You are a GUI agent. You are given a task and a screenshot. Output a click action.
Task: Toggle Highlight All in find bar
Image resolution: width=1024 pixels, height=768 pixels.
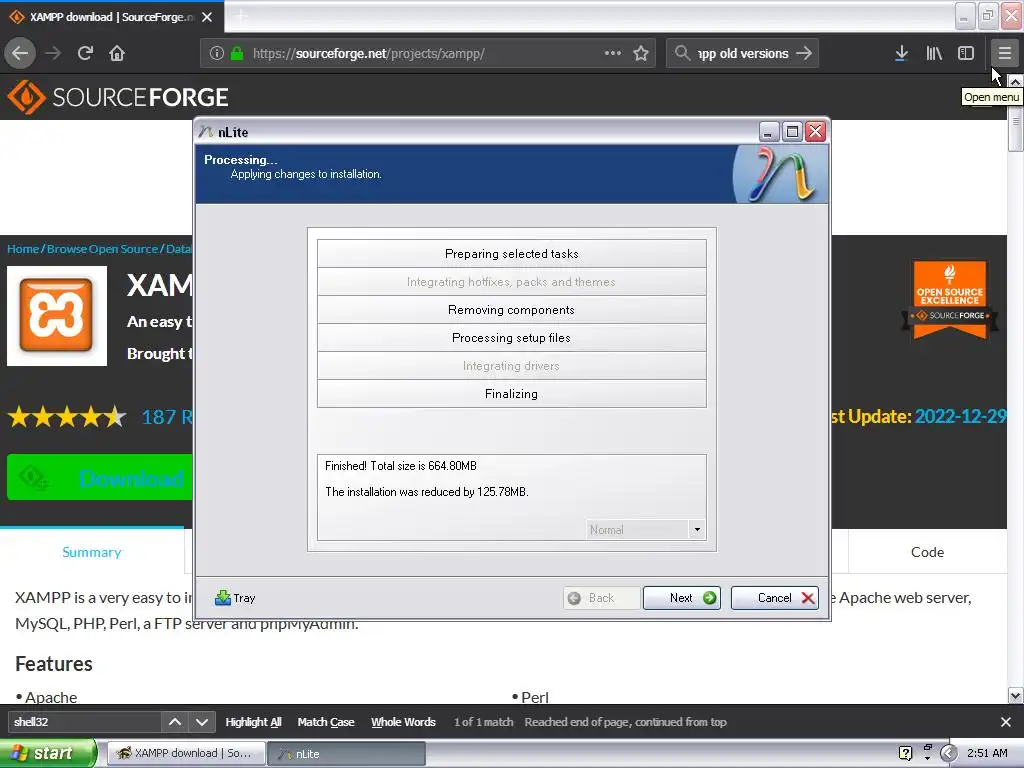[253, 722]
